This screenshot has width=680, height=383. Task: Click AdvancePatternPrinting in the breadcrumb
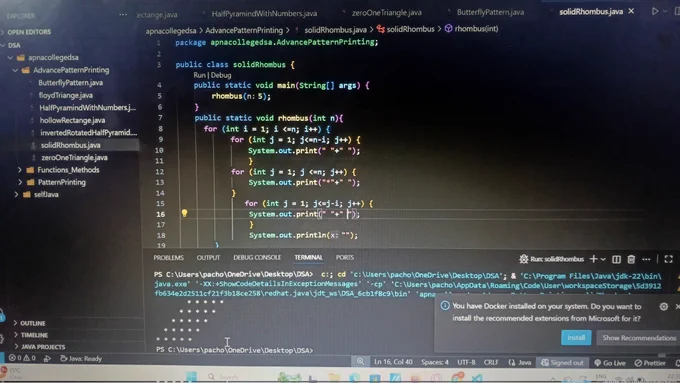244,30
